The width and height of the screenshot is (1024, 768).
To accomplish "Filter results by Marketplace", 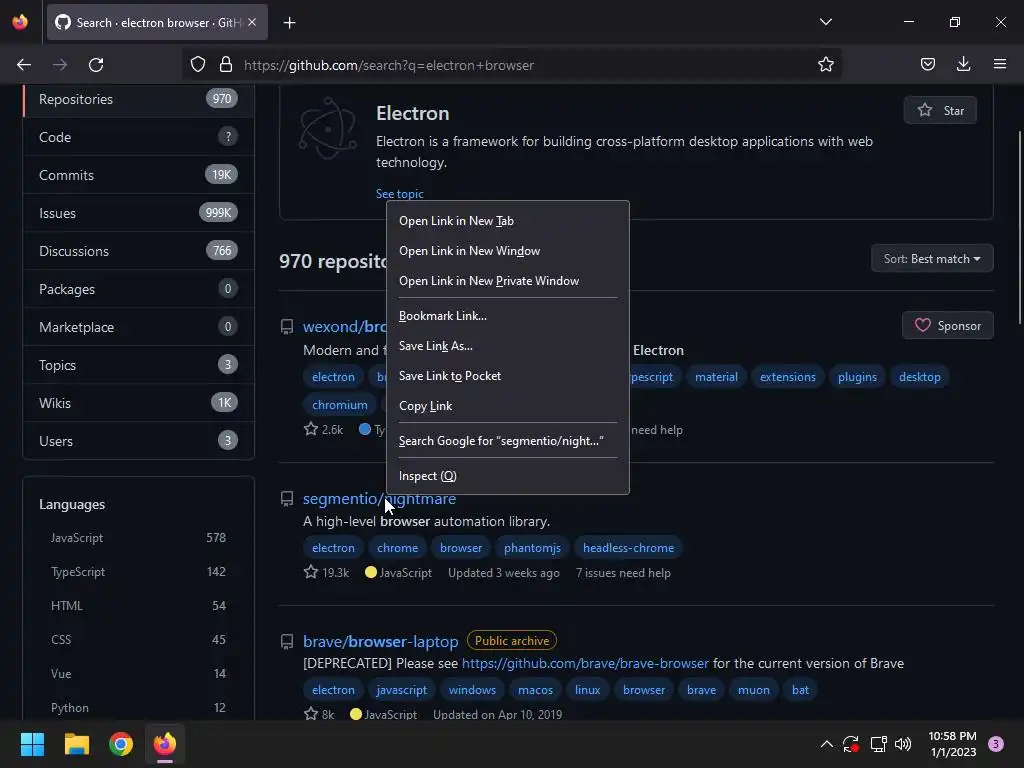I will (x=138, y=327).
